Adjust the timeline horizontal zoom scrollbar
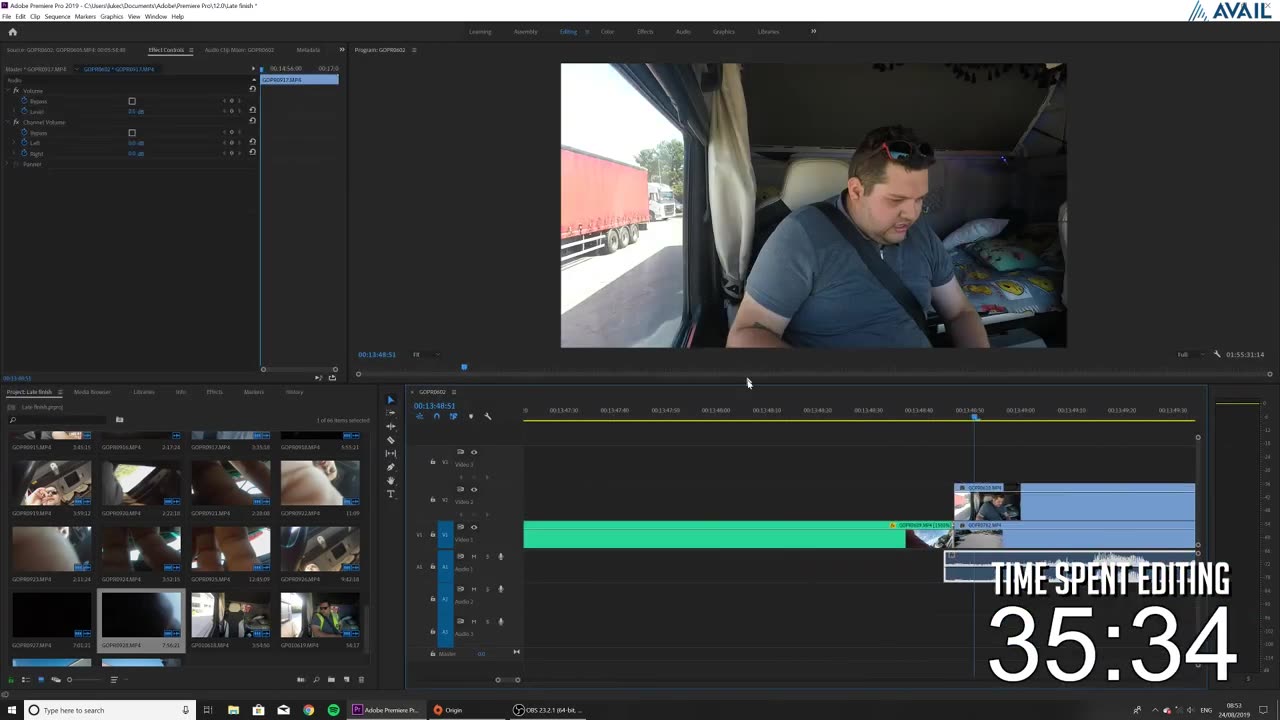This screenshot has height=720, width=1280. pyautogui.click(x=507, y=680)
